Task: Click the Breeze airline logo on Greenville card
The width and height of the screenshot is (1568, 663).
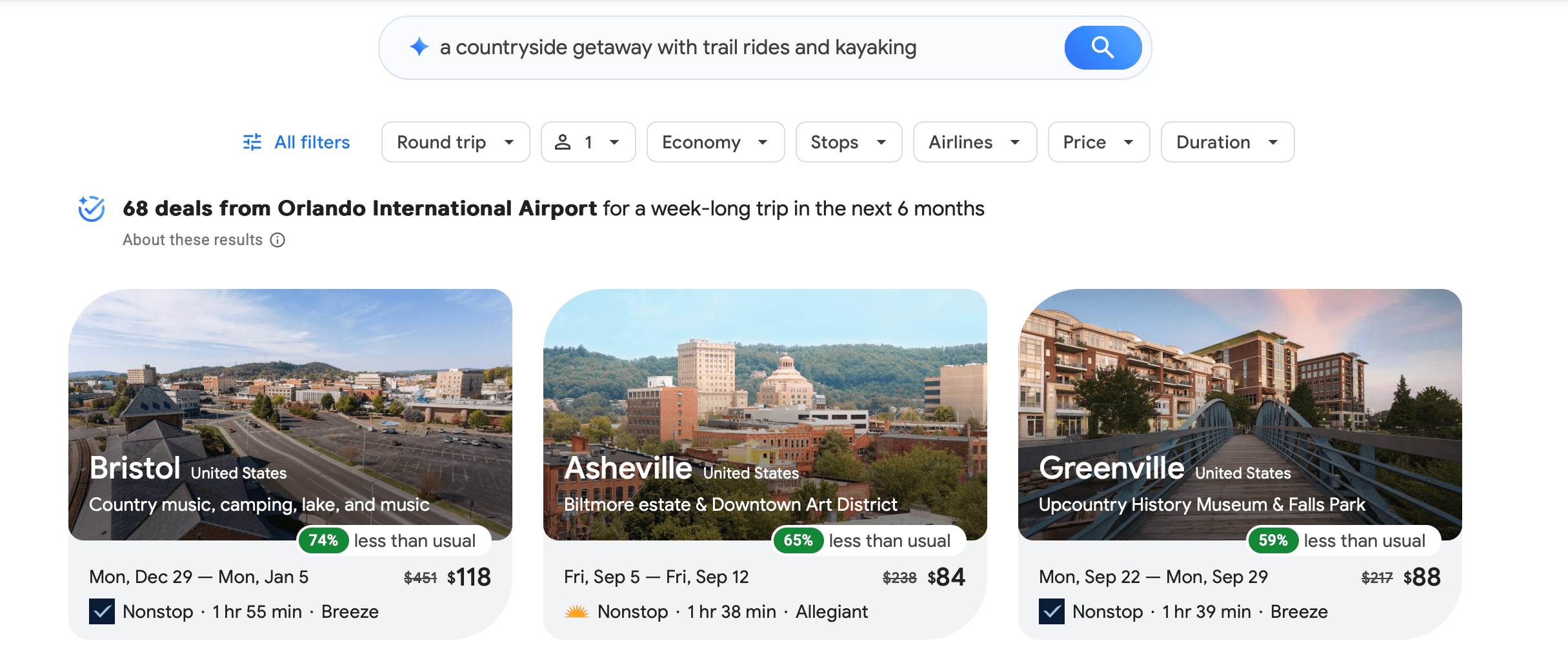Action: click(x=1051, y=611)
